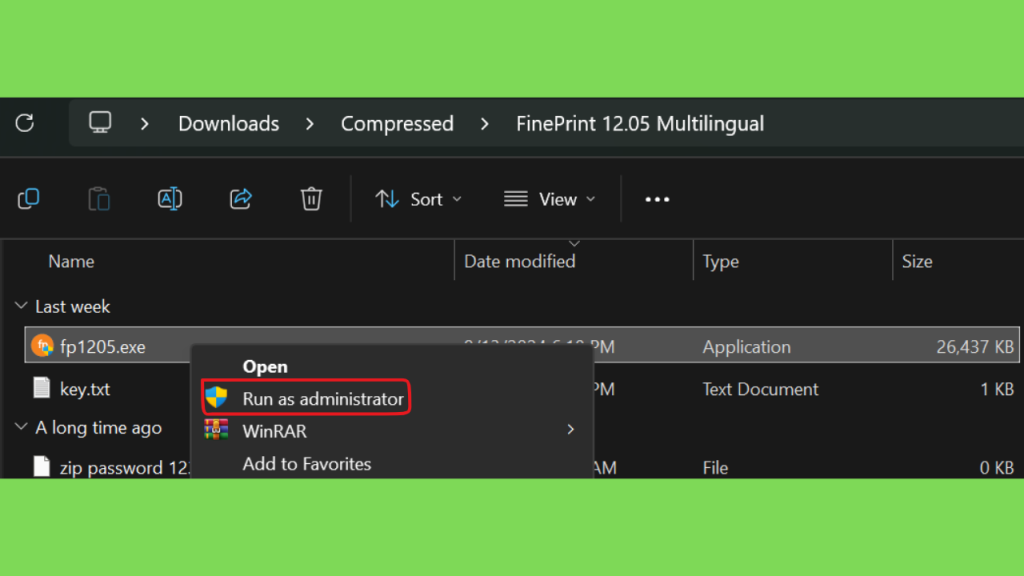Select the fp1205.exe file name
The width and height of the screenshot is (1024, 576).
[103, 347]
